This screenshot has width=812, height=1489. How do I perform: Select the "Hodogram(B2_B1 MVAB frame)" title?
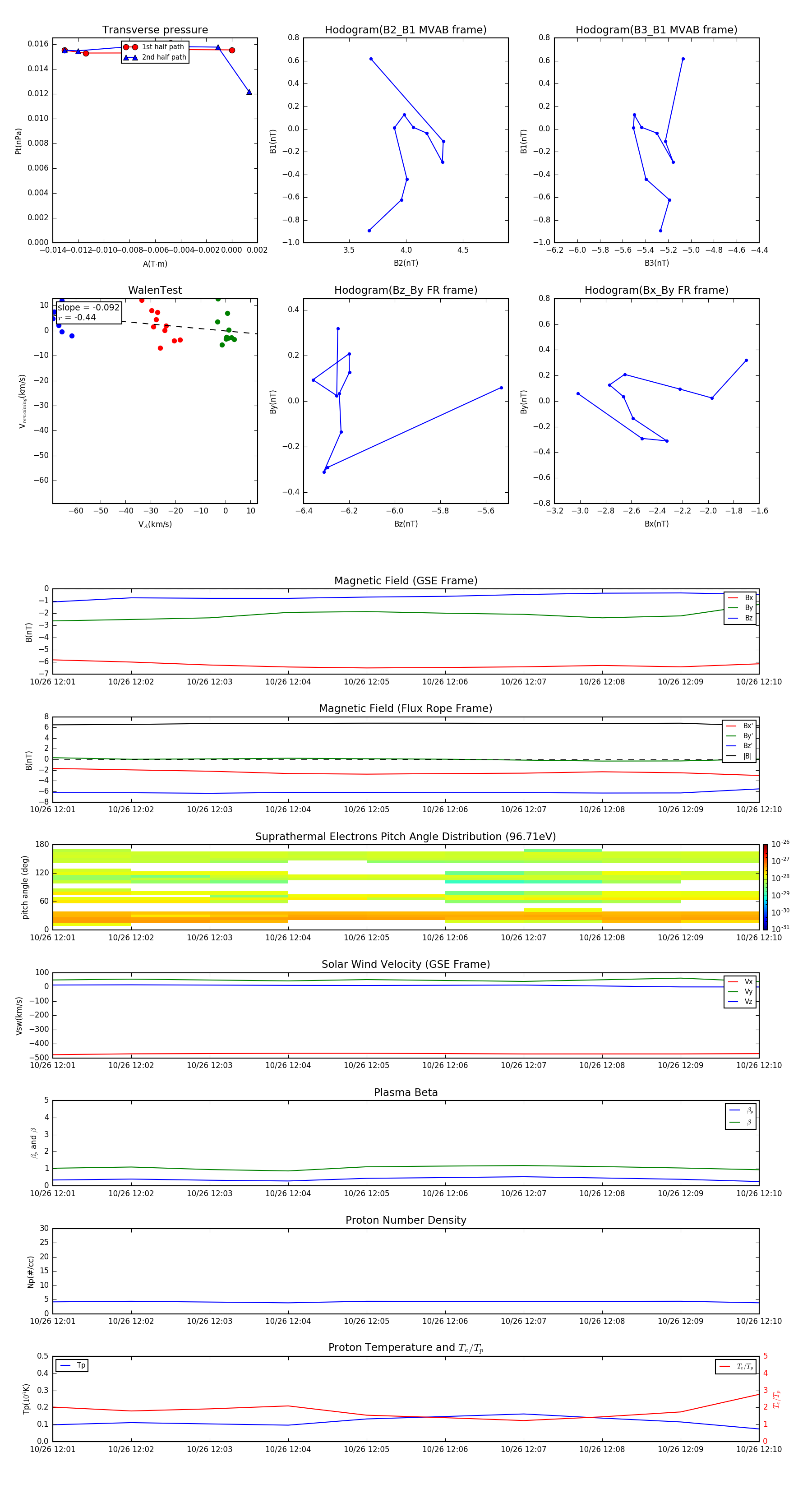click(406, 30)
